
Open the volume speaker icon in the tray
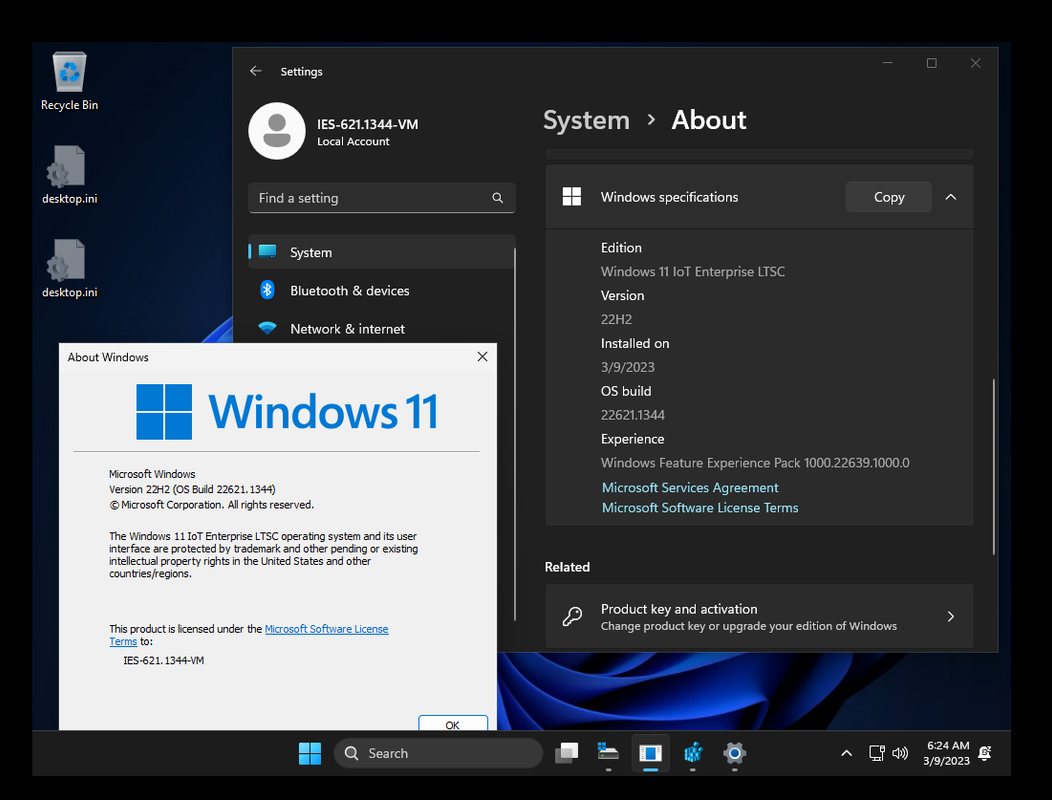coord(900,753)
